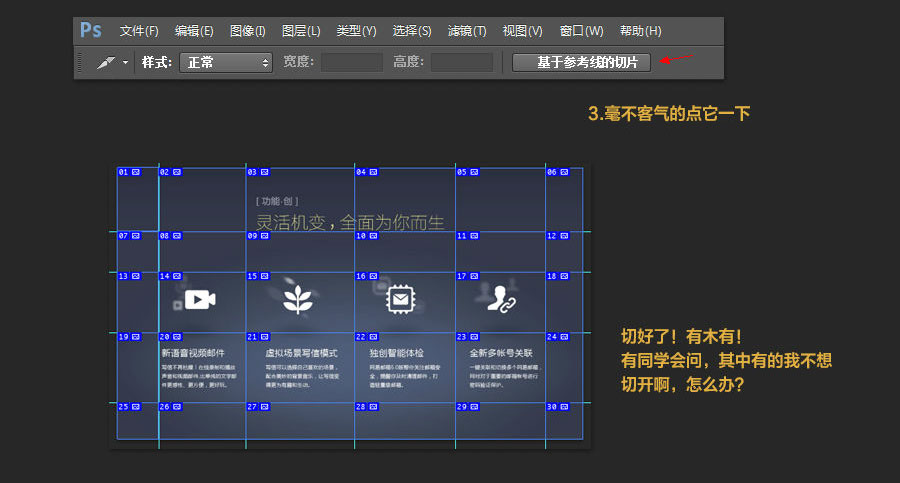Open the 滤镜(T) menu
900x483 pixels.
click(x=466, y=31)
